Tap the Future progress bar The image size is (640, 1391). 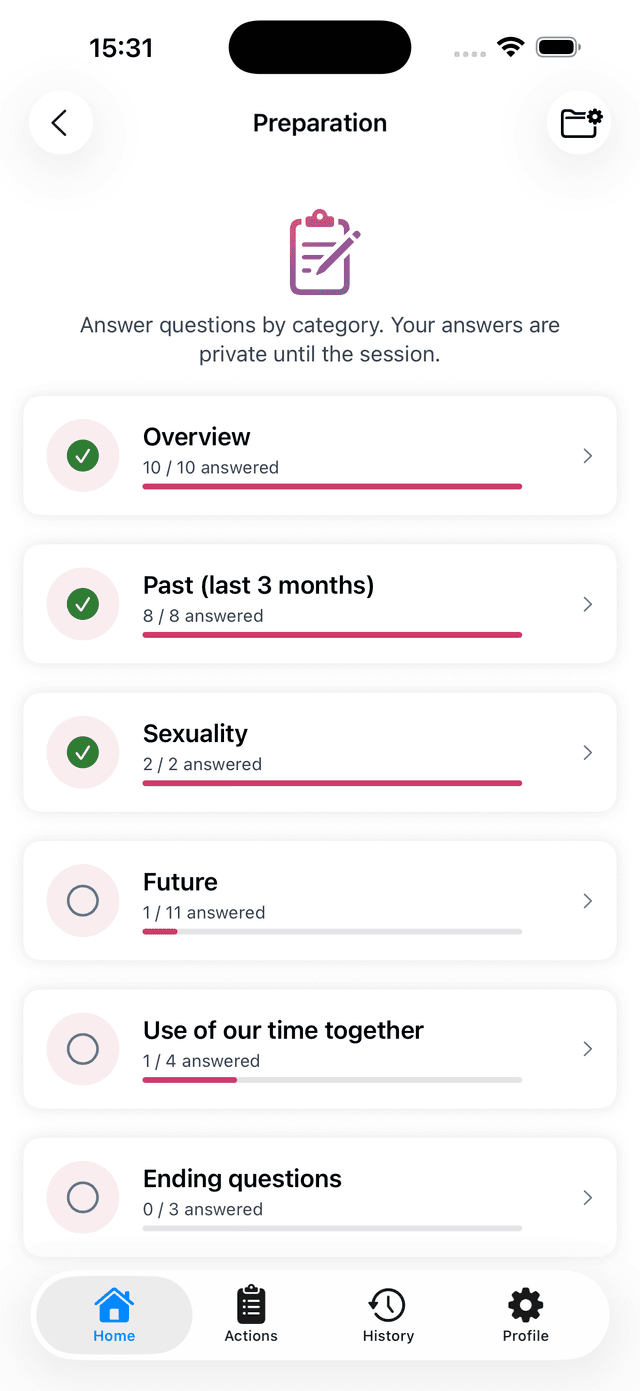click(332, 932)
